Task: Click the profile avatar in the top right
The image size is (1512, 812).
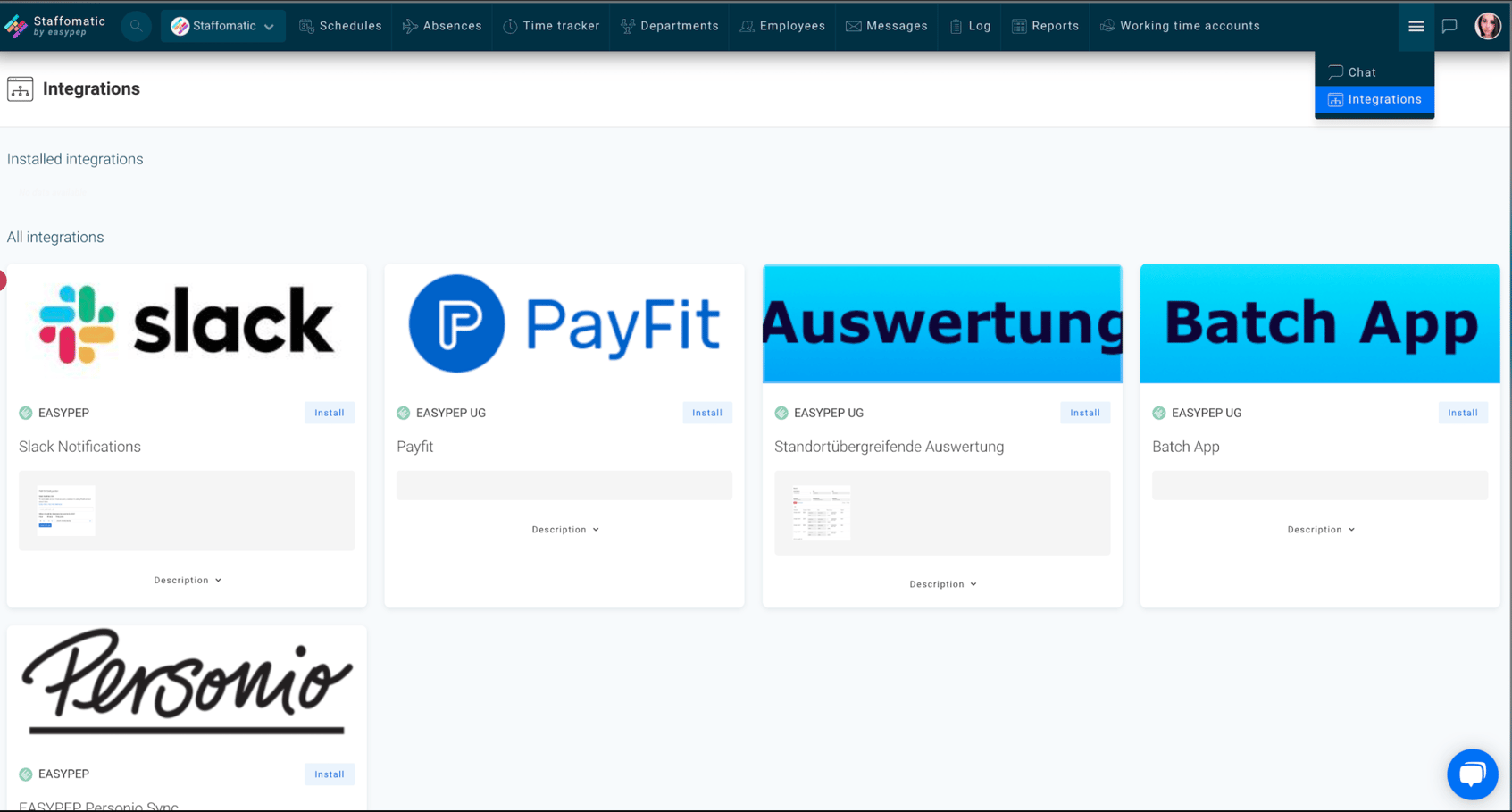Action: click(1488, 25)
